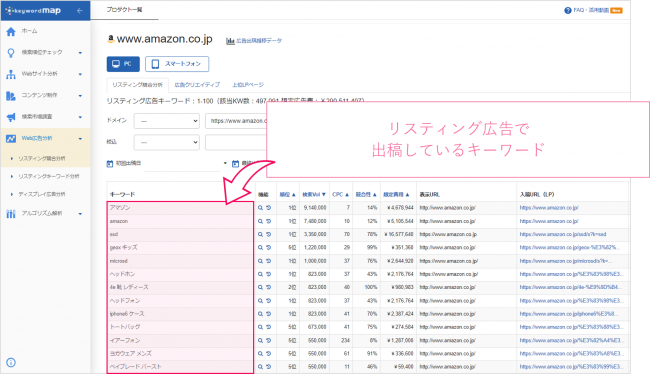
Task: Open the 初回出稿日 calendar icon
Action: click(110, 164)
